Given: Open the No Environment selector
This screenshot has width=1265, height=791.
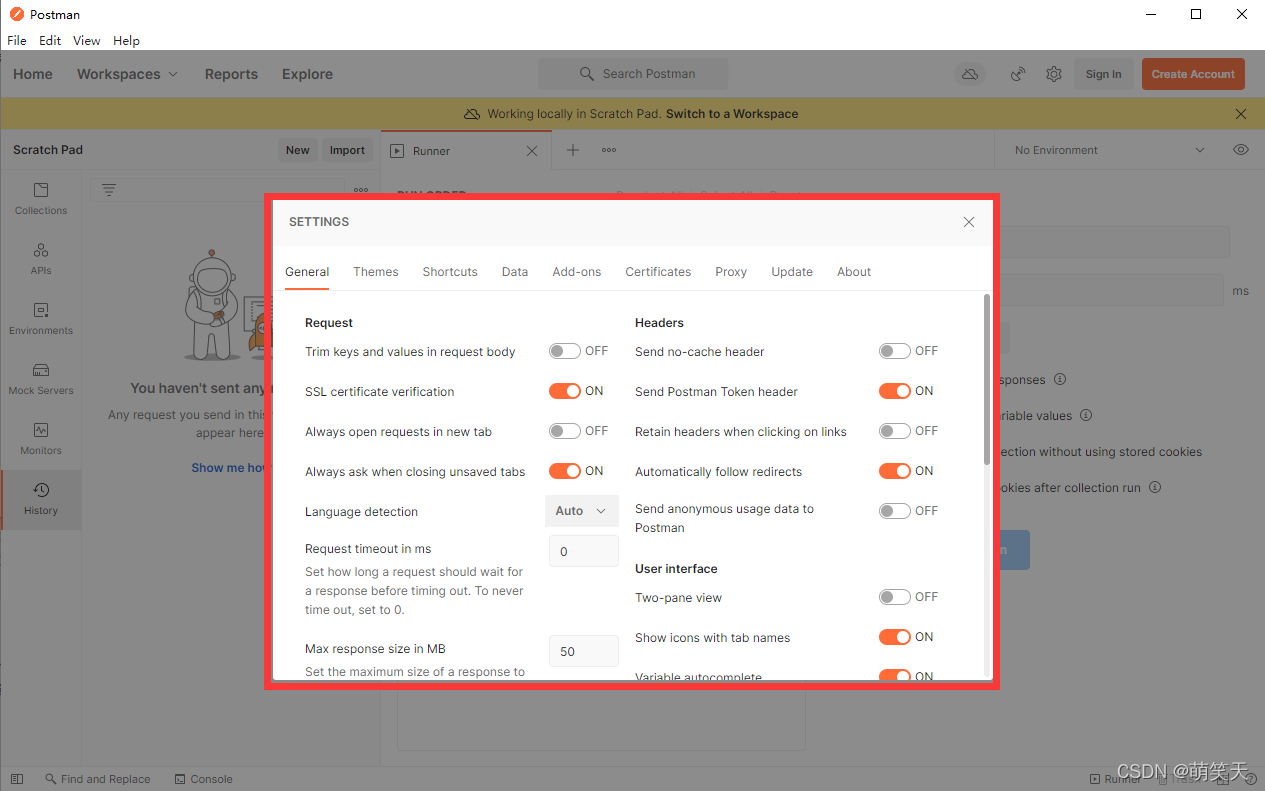Looking at the screenshot, I should pyautogui.click(x=1110, y=150).
